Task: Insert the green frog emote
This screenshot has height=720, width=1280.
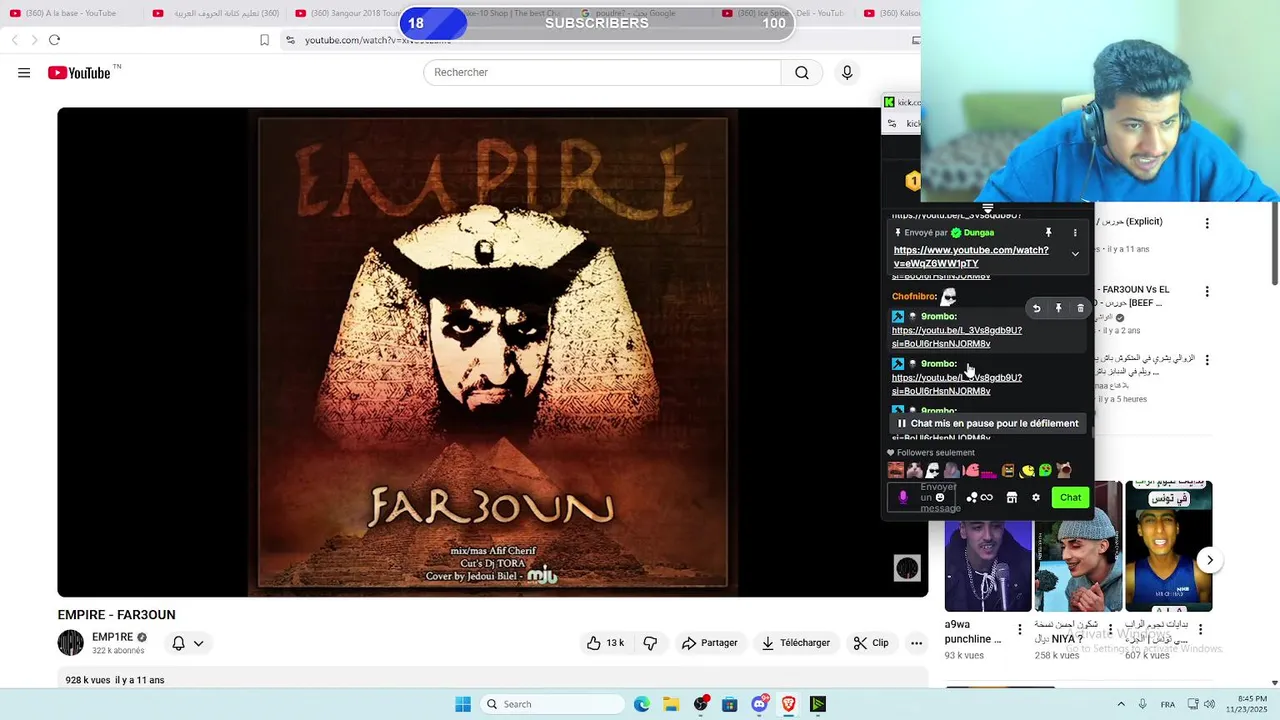Action: [x=1045, y=470]
